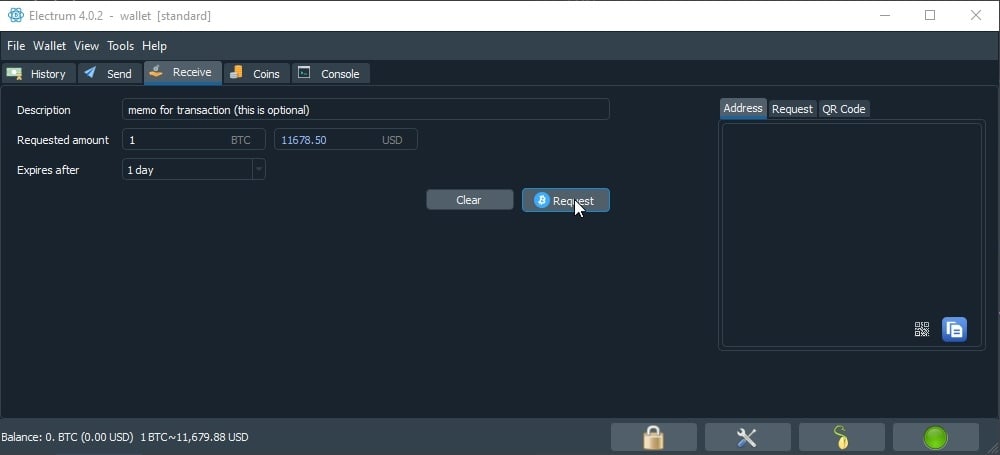Click the empty address display text area
1000x455 pixels.
pos(851,235)
